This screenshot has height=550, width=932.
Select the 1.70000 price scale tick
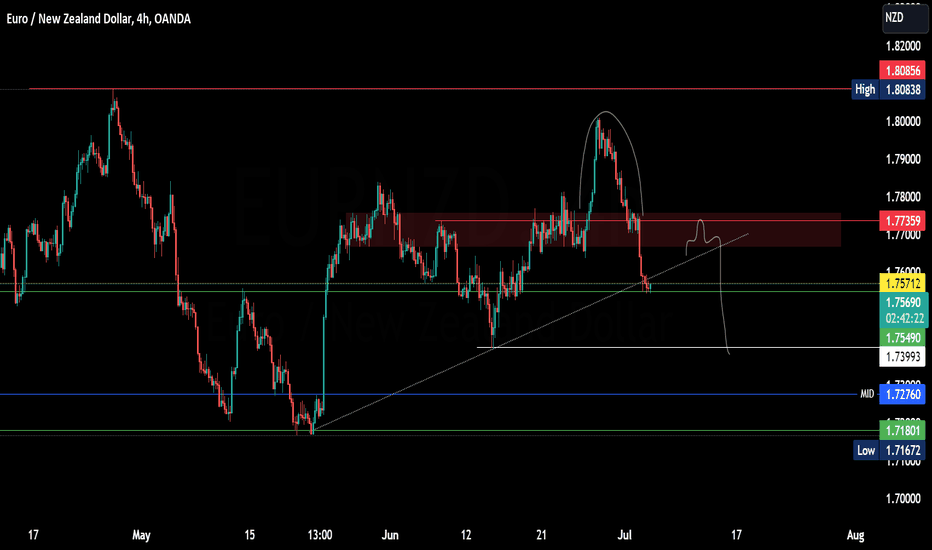(x=903, y=499)
